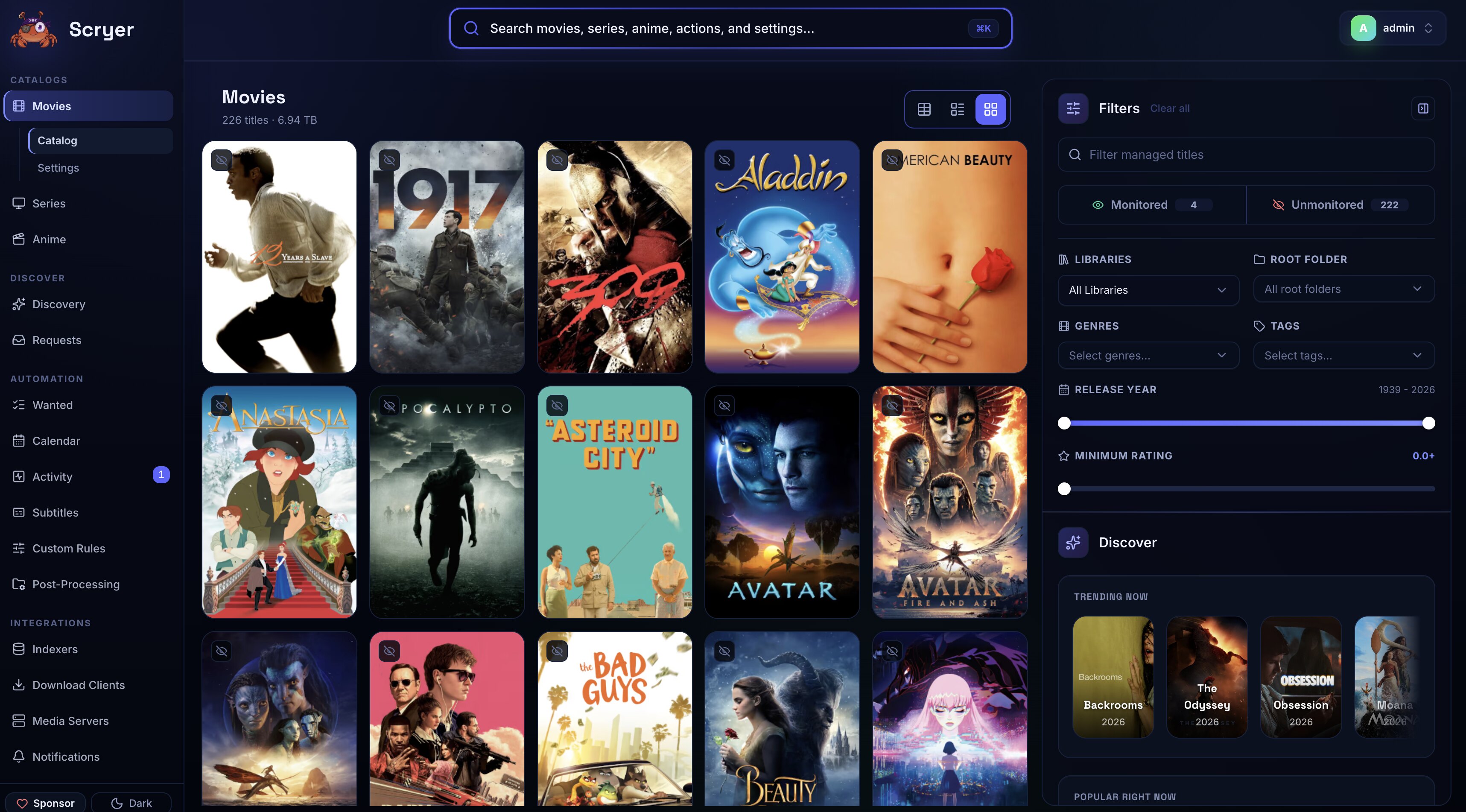The image size is (1466, 812).
Task: Toggle monitoring on Asteroid City poster
Action: [557, 405]
